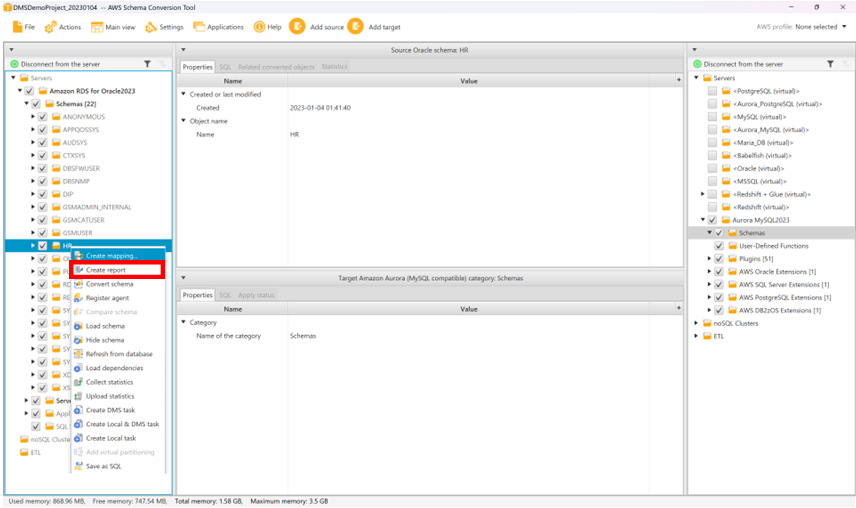The width and height of the screenshot is (856, 508).
Task: Open the Statistics tab
Action: [334, 67]
